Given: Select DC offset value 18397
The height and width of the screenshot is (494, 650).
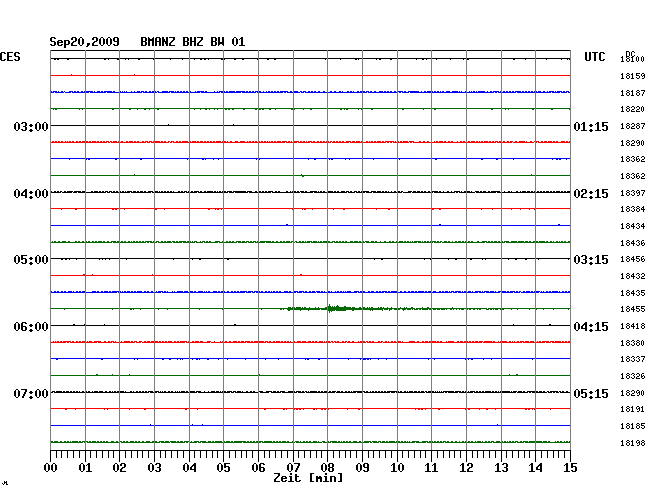Looking at the screenshot, I should tap(633, 193).
